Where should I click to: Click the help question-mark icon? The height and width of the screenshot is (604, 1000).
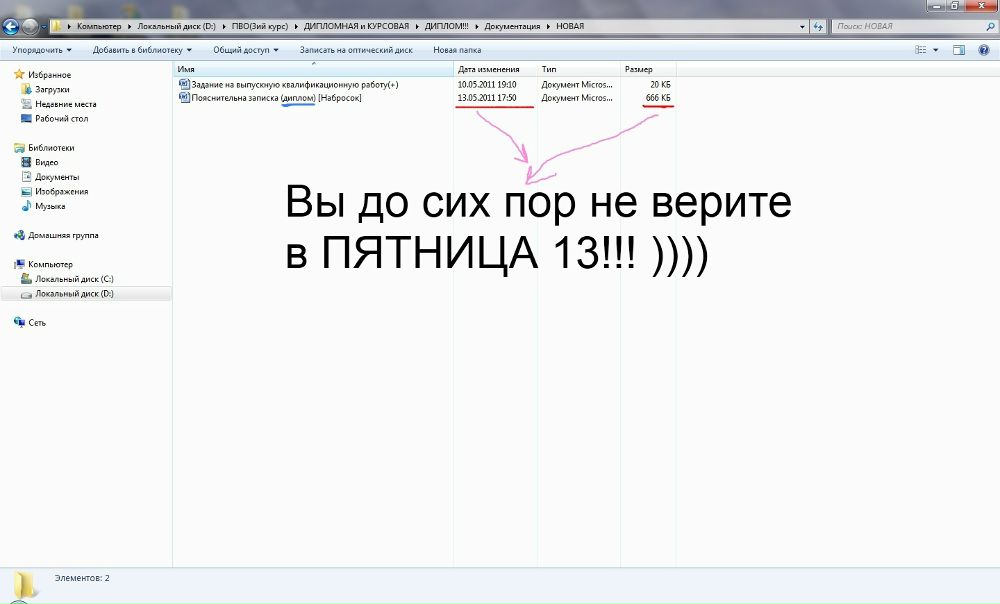[x=983, y=49]
